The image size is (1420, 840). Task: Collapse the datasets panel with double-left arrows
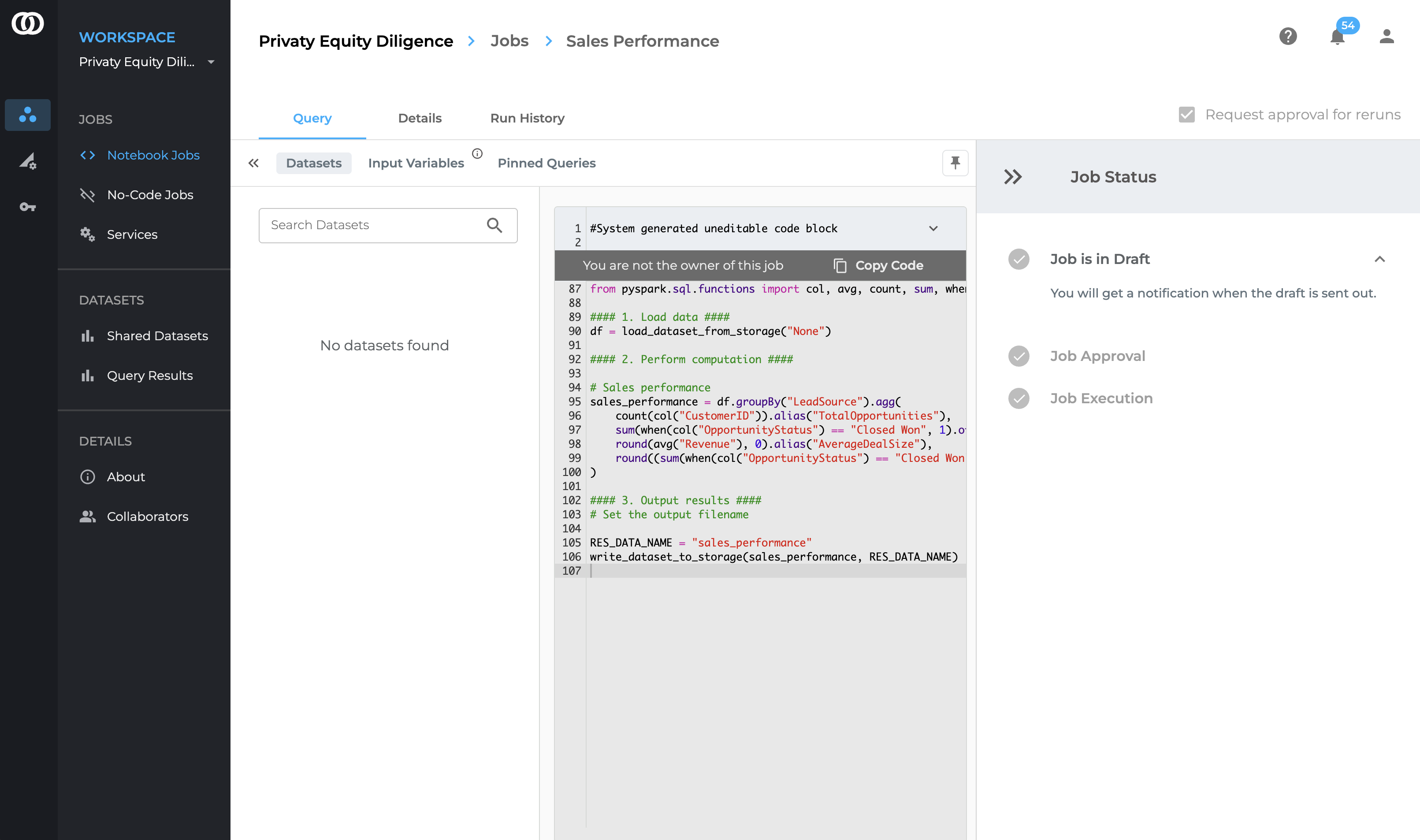(253, 163)
